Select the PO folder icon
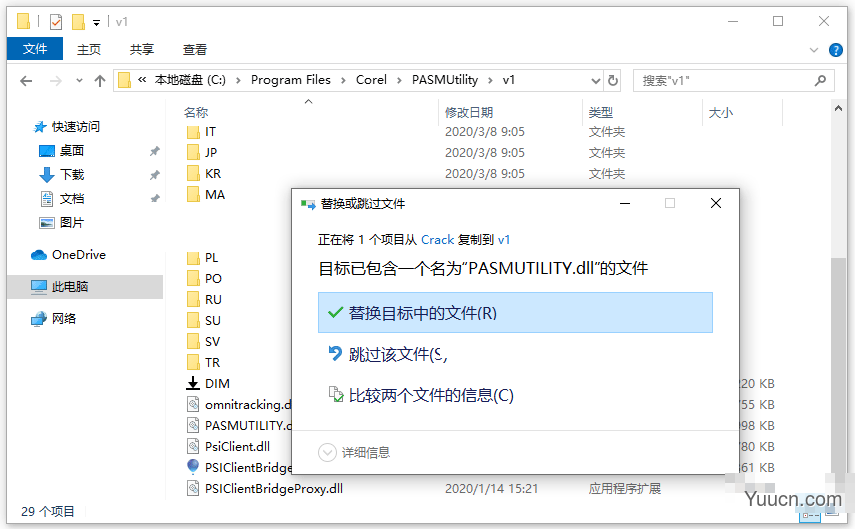This screenshot has height=529, width=855. (193, 279)
